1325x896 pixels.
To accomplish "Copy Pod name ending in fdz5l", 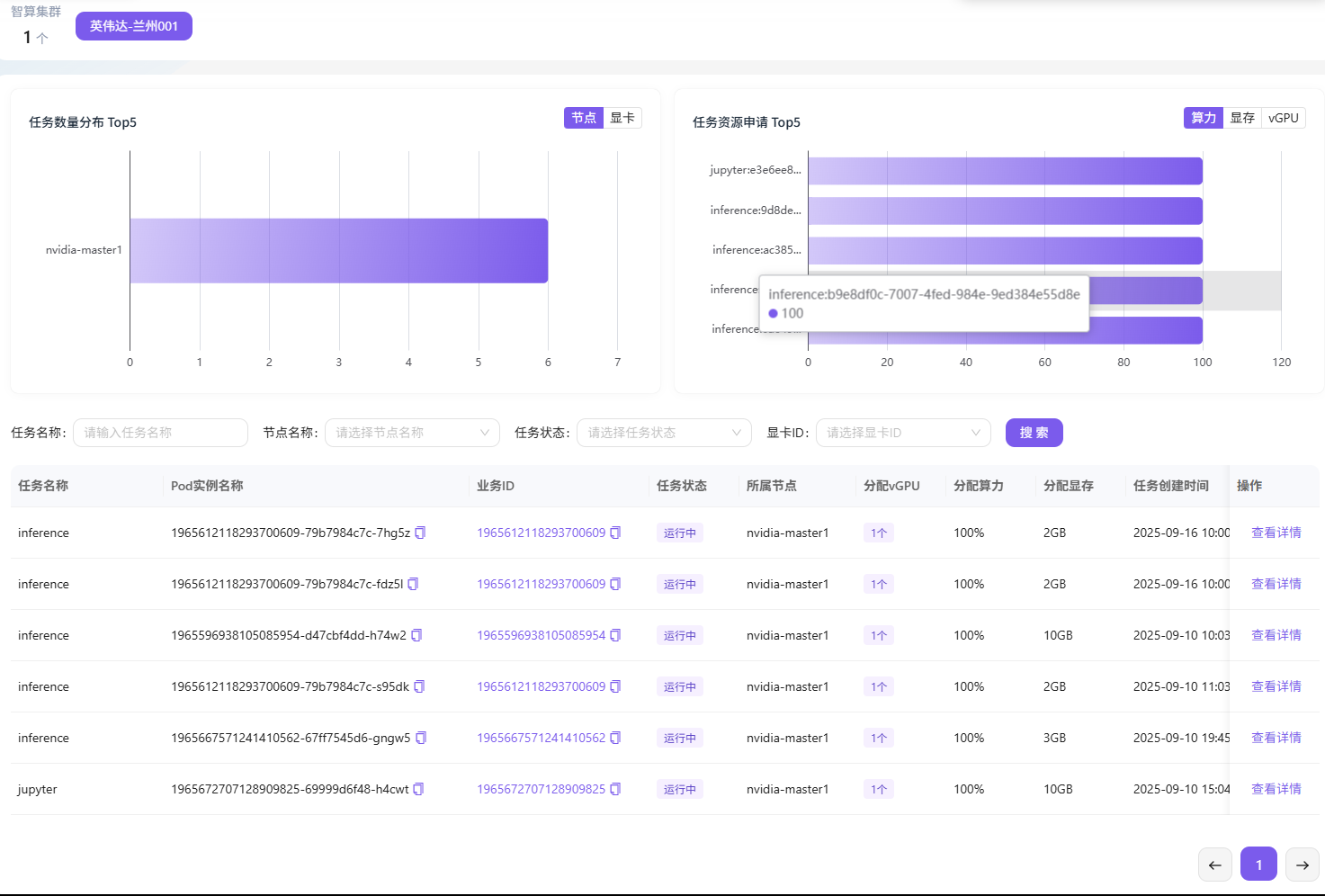I will pos(413,584).
